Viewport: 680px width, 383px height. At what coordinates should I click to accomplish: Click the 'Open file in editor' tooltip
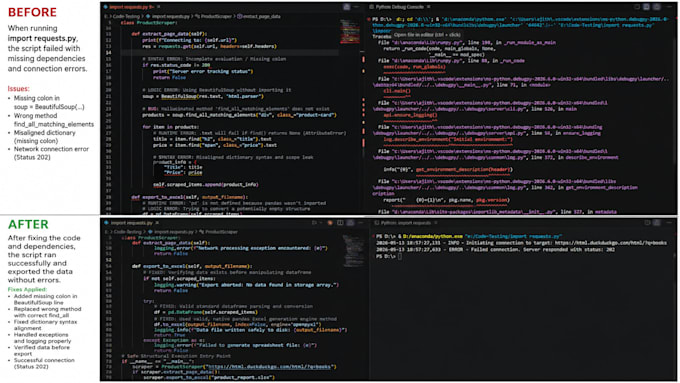(426, 35)
